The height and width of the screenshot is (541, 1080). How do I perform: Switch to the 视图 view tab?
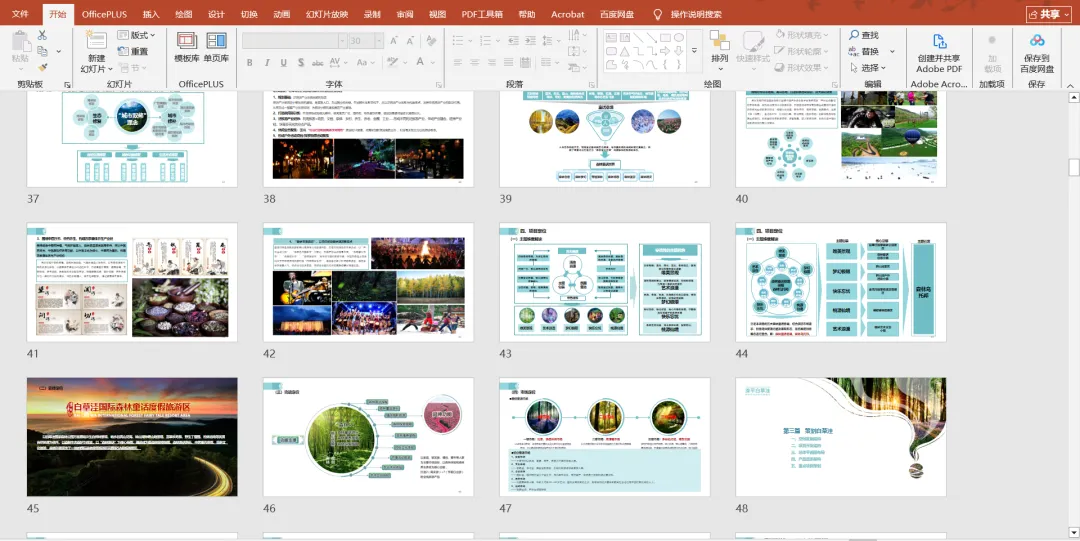tap(437, 14)
